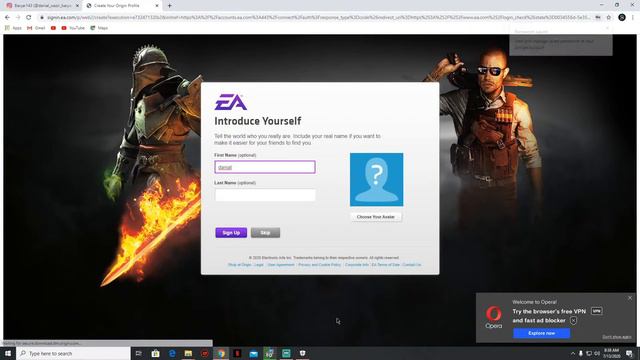Dismiss the Opera notification with the X
The width and height of the screenshot is (640, 360).
(630, 298)
